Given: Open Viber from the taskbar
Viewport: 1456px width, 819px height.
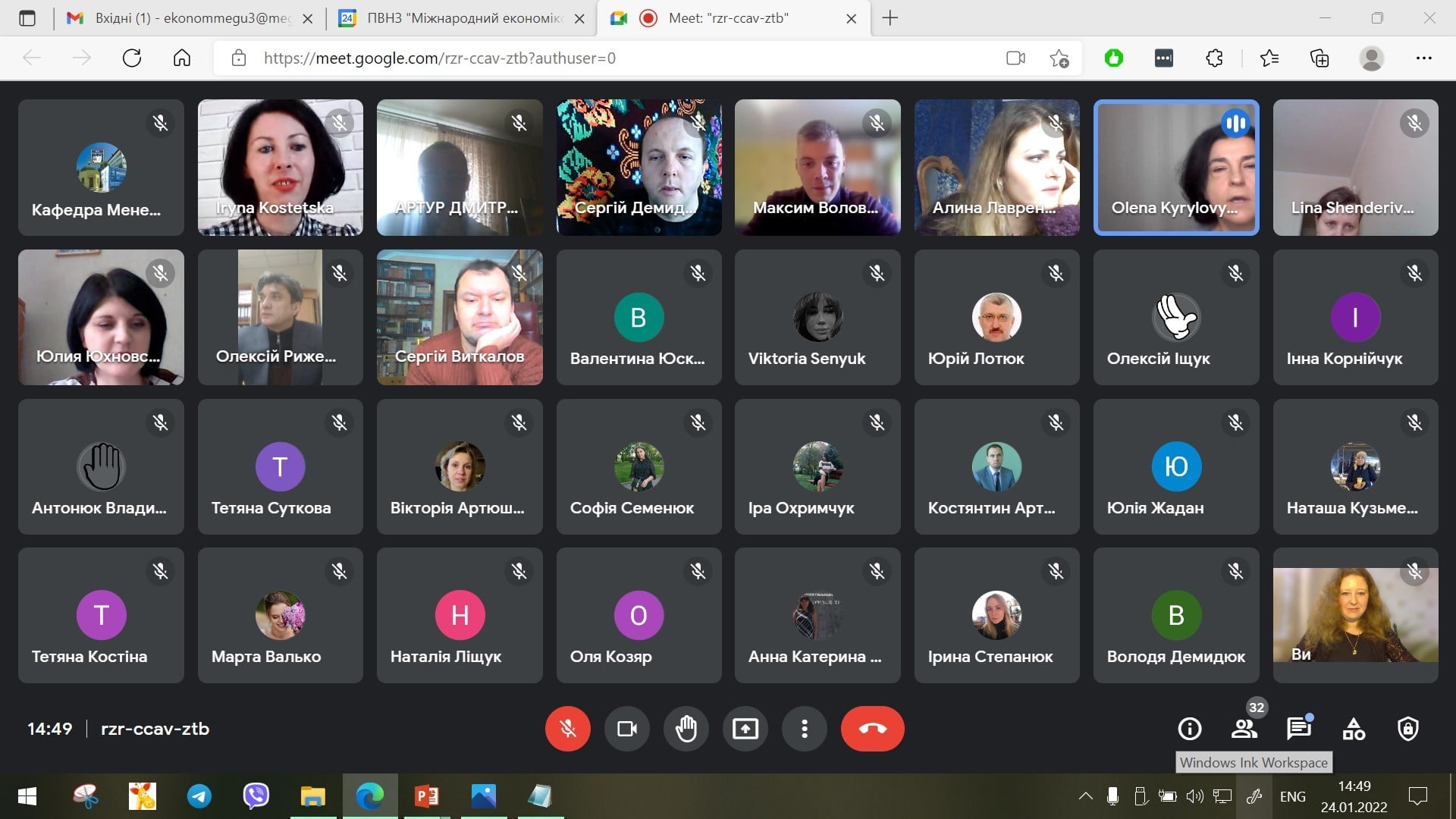Looking at the screenshot, I should (x=256, y=796).
